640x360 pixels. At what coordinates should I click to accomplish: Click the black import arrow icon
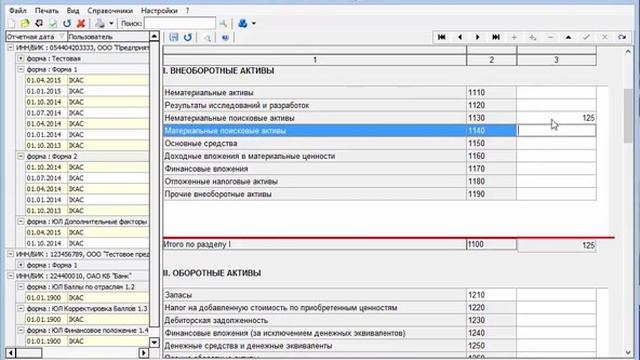point(39,23)
